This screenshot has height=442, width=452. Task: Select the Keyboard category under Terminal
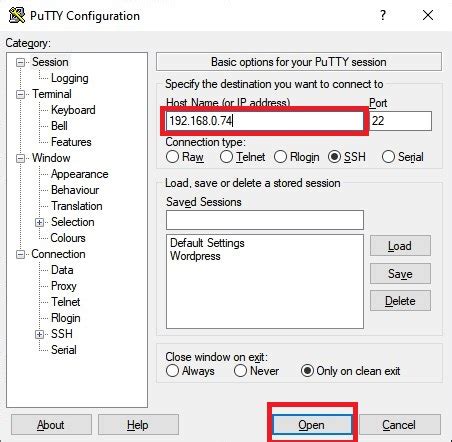click(x=73, y=110)
